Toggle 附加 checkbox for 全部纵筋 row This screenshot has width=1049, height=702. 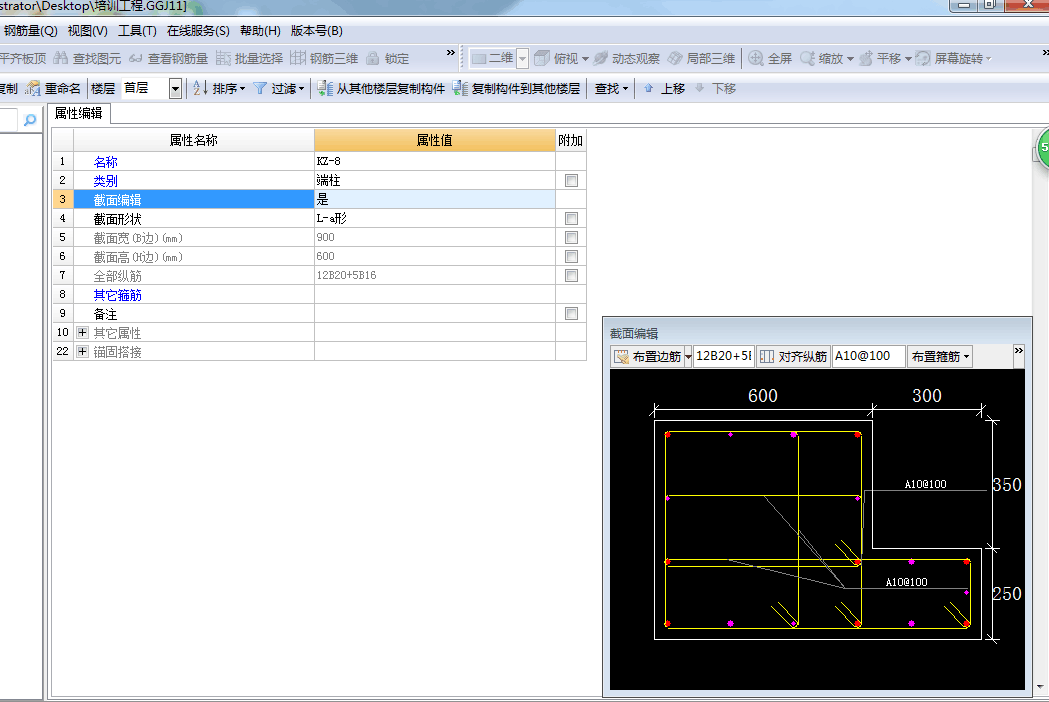point(571,275)
